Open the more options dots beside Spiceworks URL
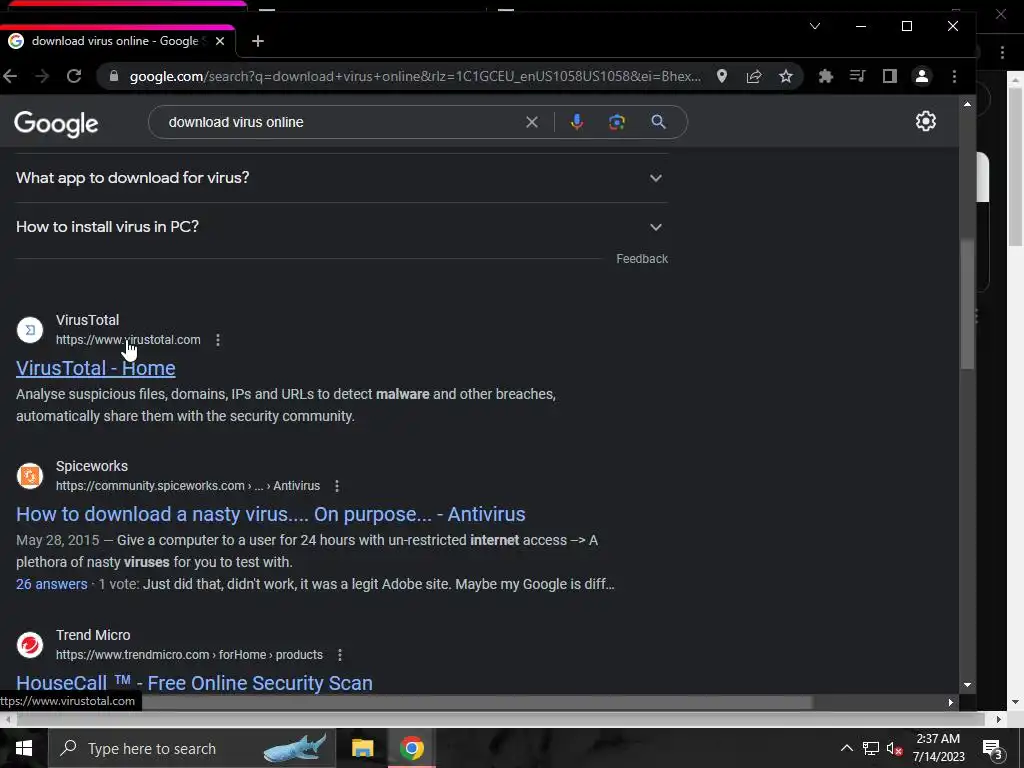This screenshot has width=1024, height=768. (337, 486)
